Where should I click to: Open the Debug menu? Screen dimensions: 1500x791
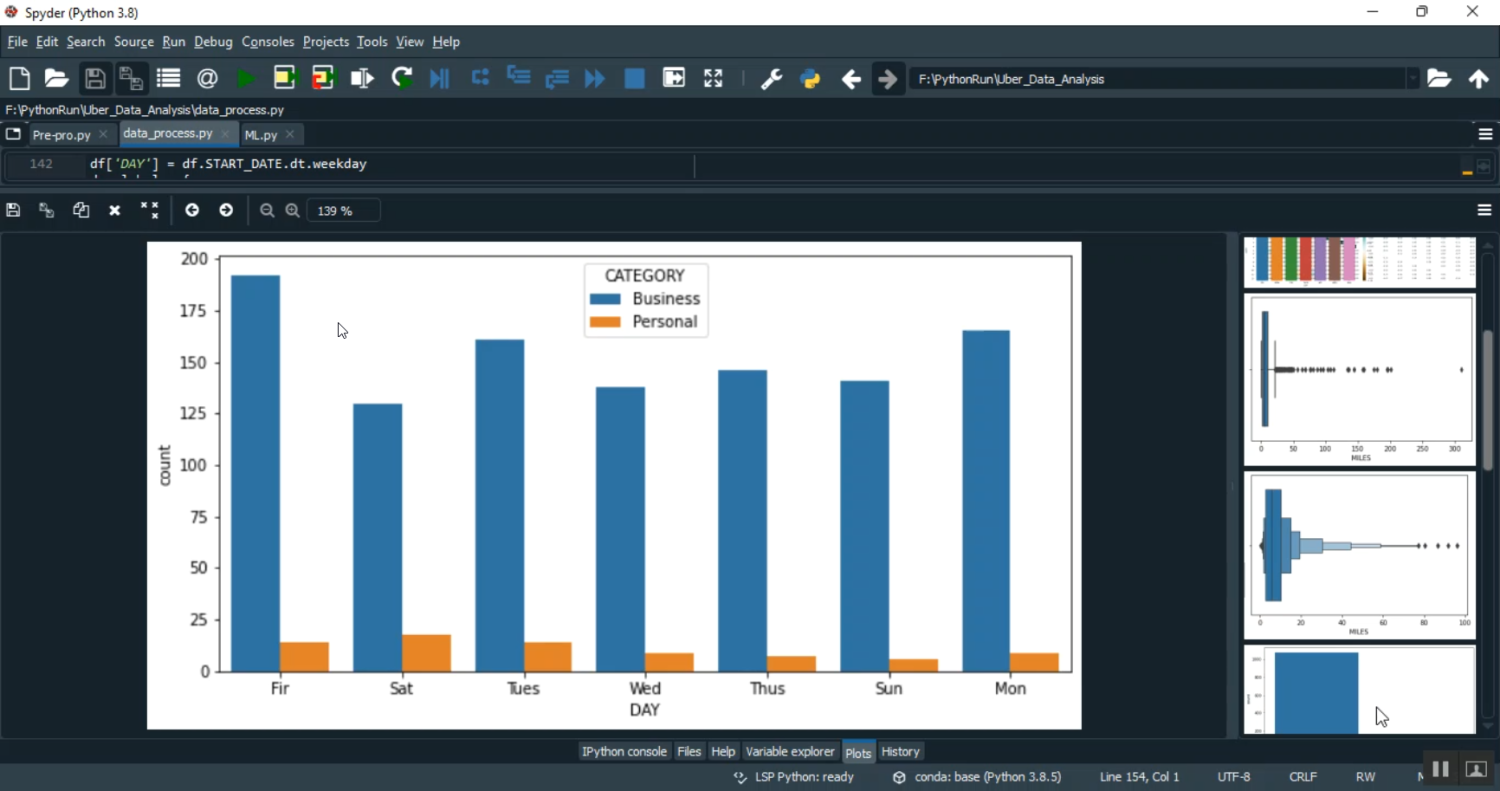click(213, 42)
